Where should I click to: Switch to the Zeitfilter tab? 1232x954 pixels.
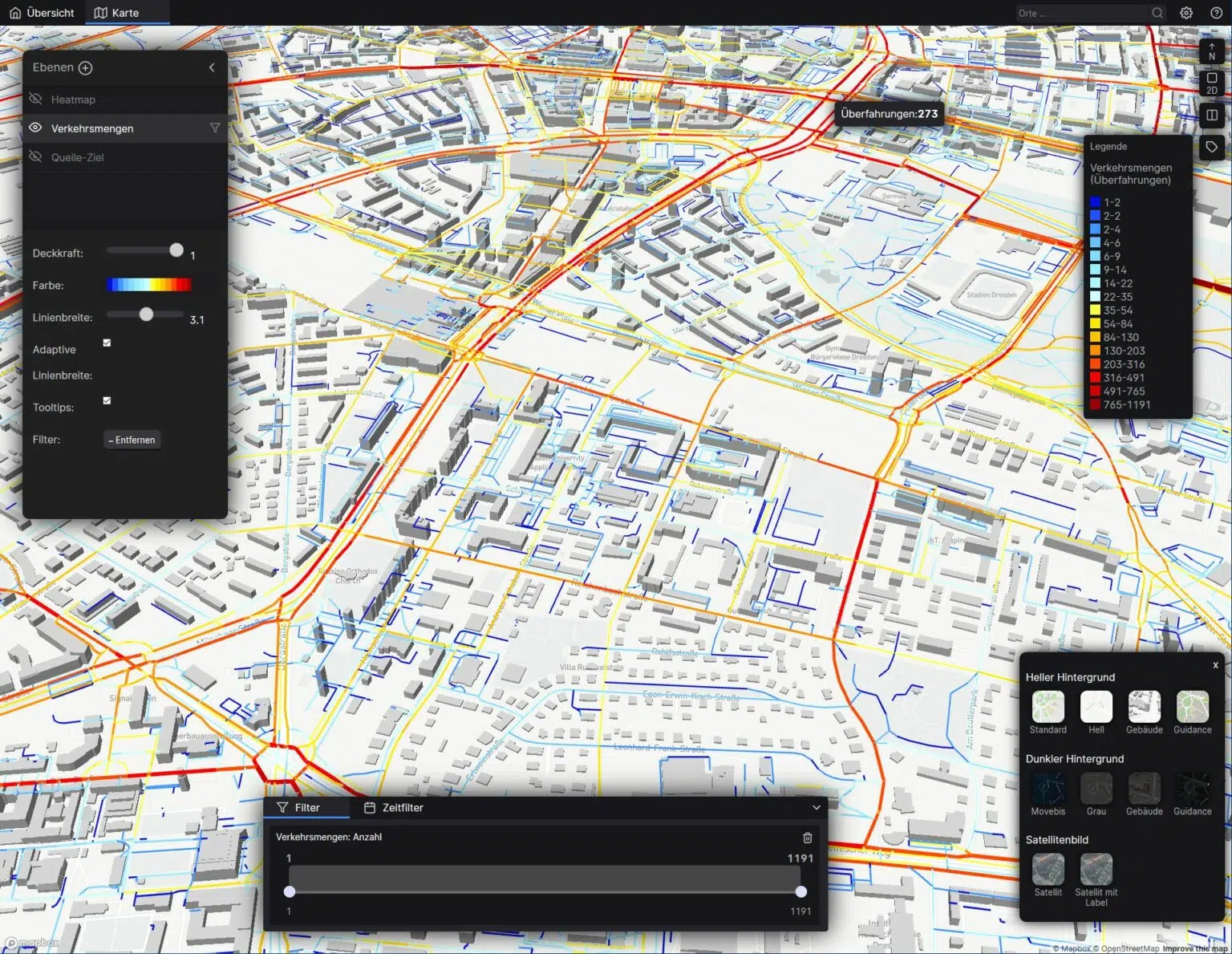click(394, 808)
